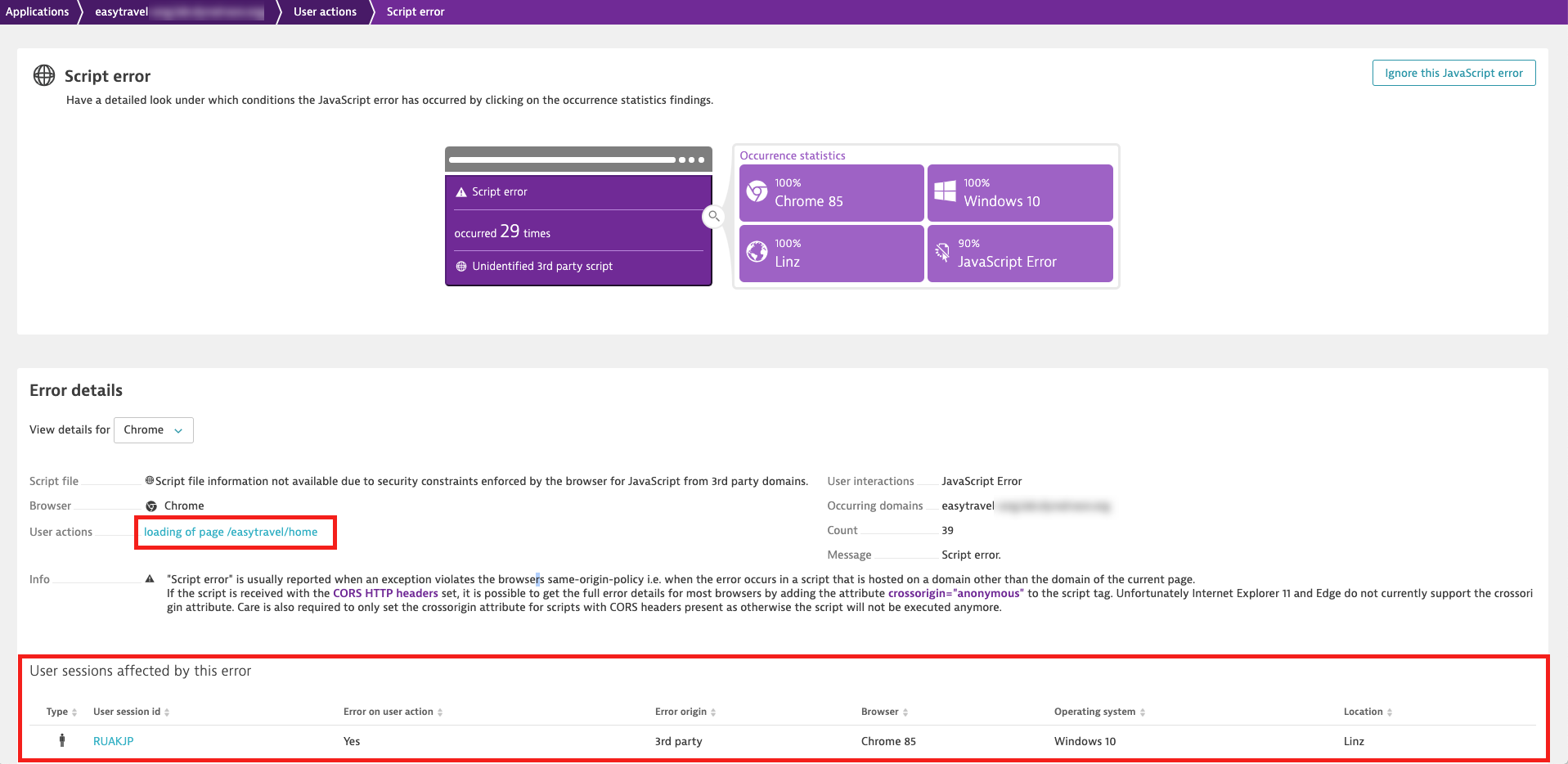
Task: Sort sessions by Error origin arrows
Action: 713,712
